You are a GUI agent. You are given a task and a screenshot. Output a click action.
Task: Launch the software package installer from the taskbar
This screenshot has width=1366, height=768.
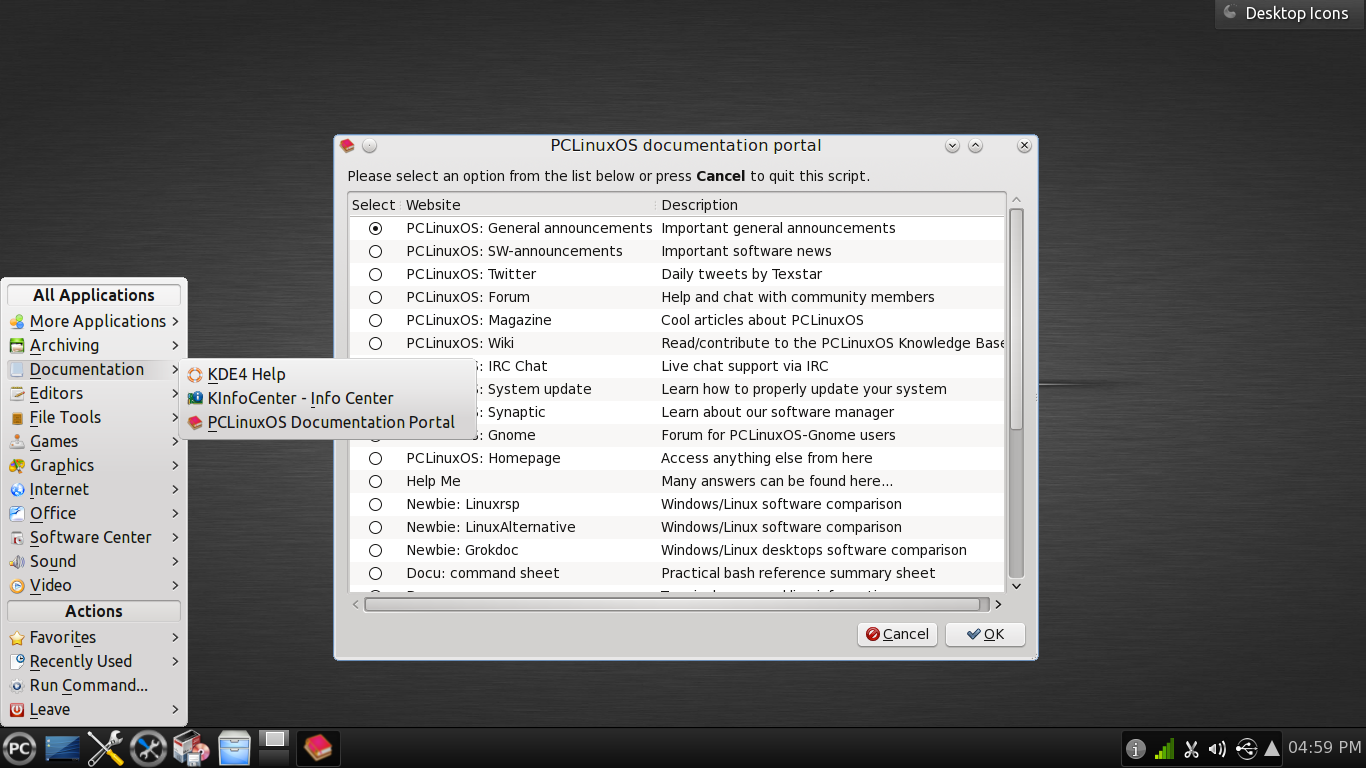[x=191, y=748]
